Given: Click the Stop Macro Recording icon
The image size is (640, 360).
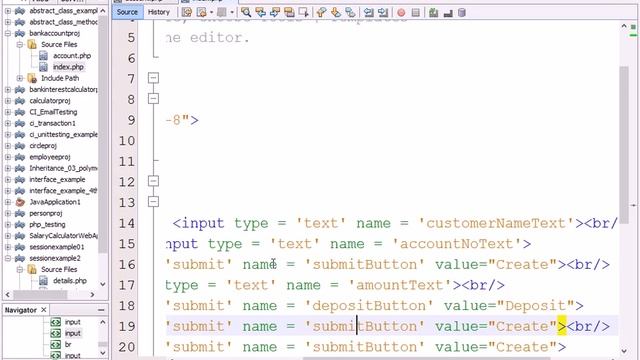Looking at the screenshot, I should (416, 13).
